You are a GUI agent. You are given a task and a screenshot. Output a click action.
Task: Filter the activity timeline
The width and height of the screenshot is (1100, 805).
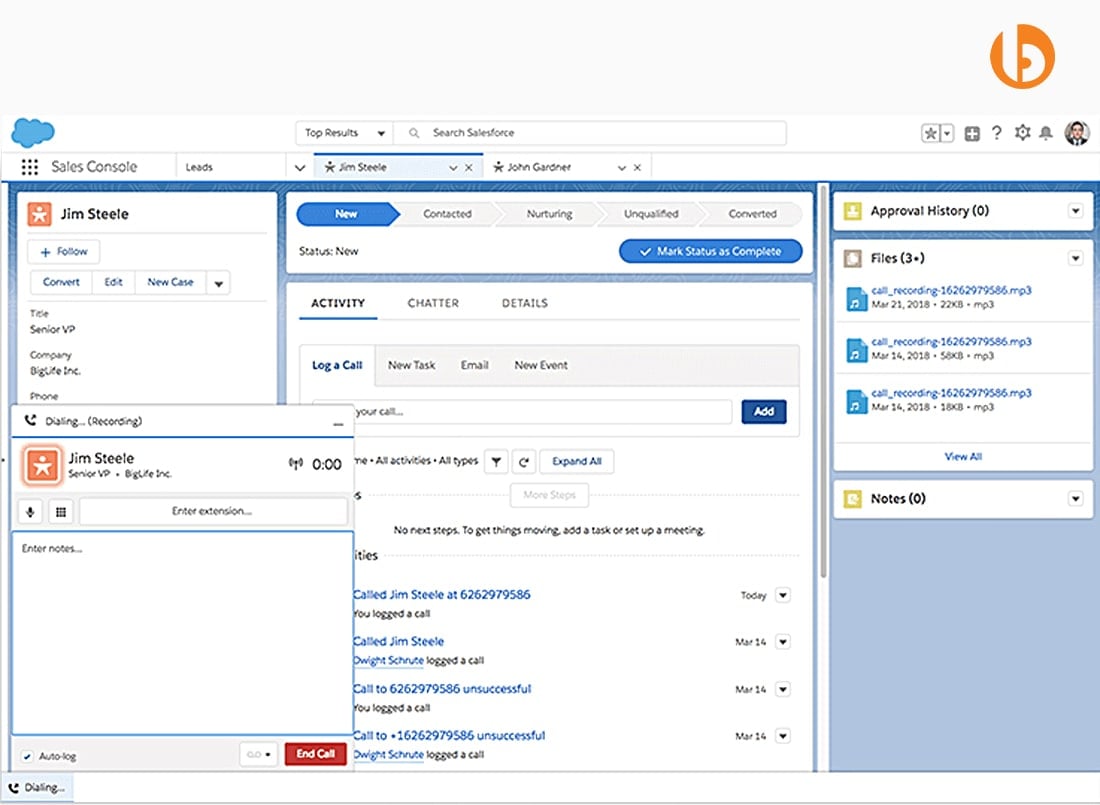pos(496,461)
